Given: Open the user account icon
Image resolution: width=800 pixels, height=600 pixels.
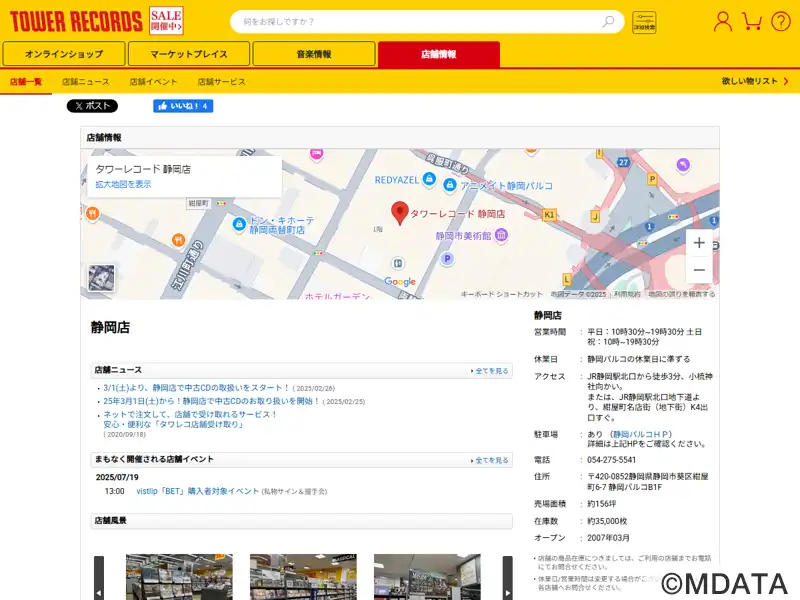Looking at the screenshot, I should 722,21.
